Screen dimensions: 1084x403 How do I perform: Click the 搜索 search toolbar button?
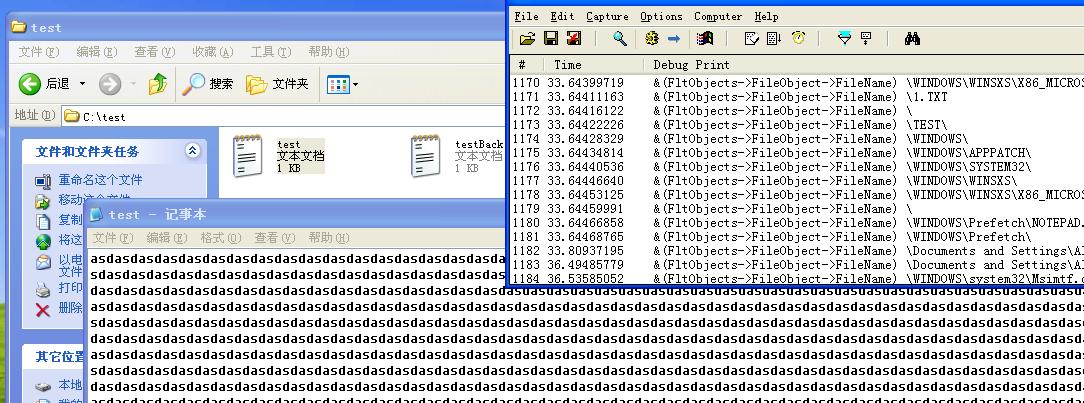click(x=208, y=84)
